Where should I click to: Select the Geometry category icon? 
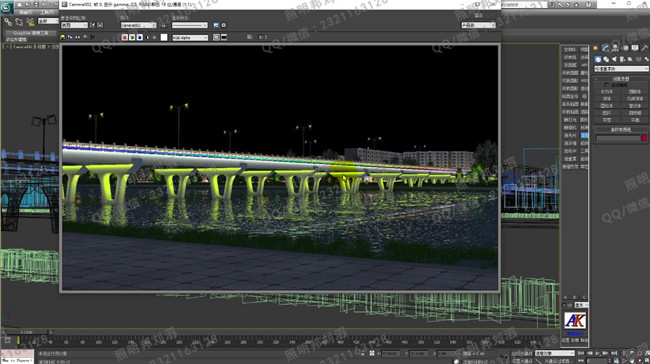pyautogui.click(x=598, y=59)
